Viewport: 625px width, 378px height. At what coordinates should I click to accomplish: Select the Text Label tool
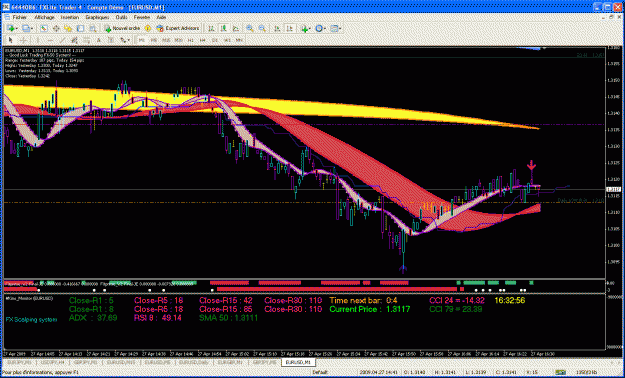click(111, 40)
